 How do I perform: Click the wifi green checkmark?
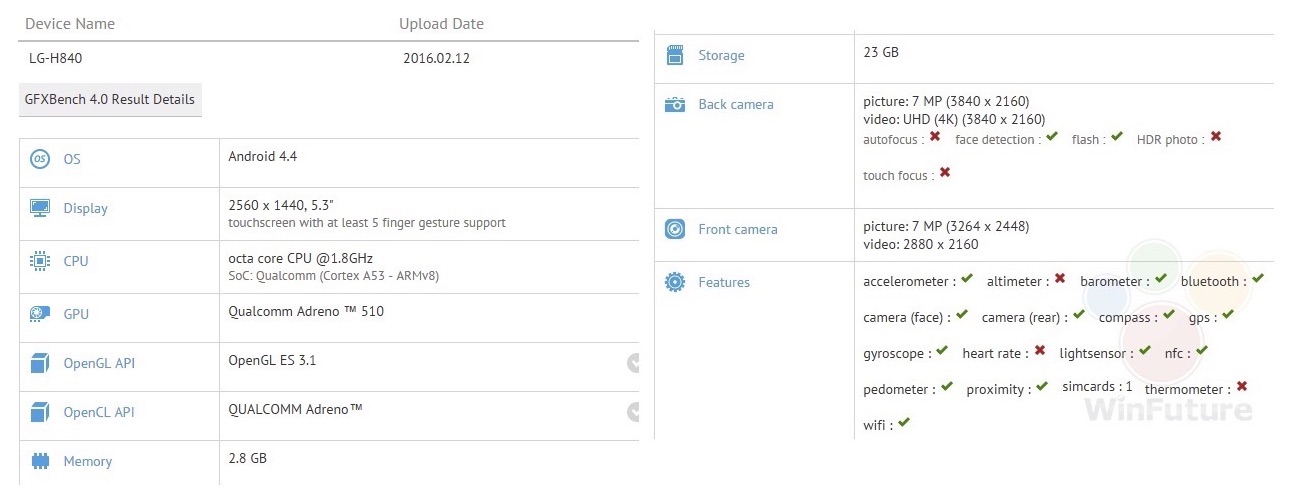[903, 423]
